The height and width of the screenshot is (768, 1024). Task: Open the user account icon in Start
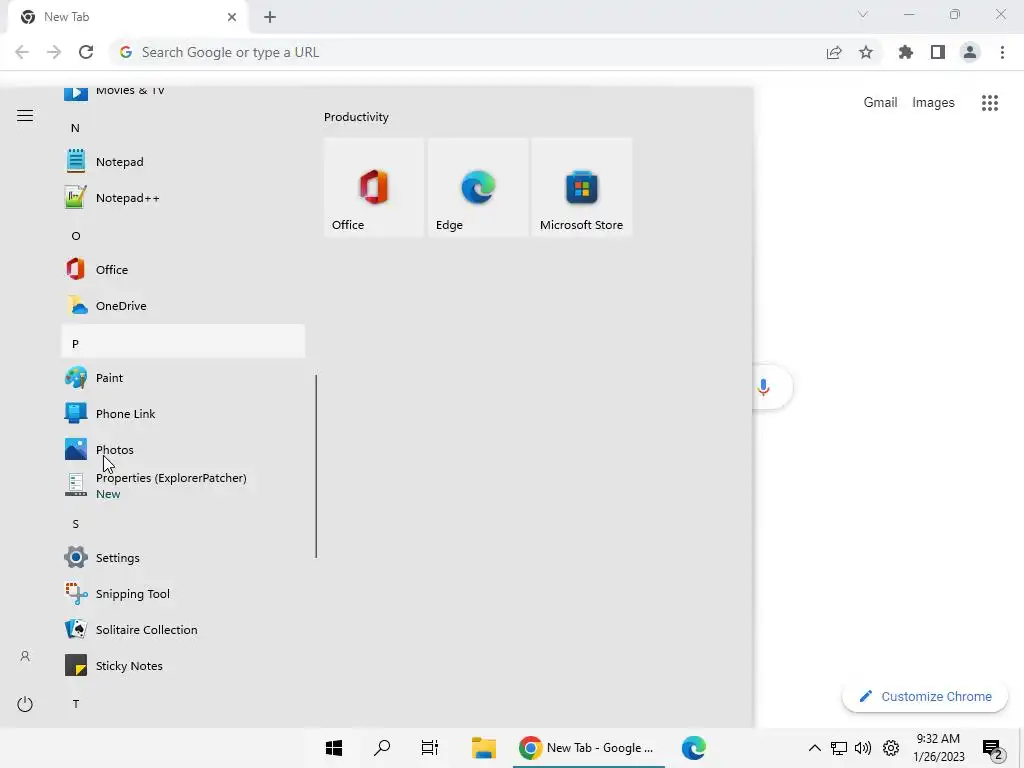pyautogui.click(x=25, y=656)
